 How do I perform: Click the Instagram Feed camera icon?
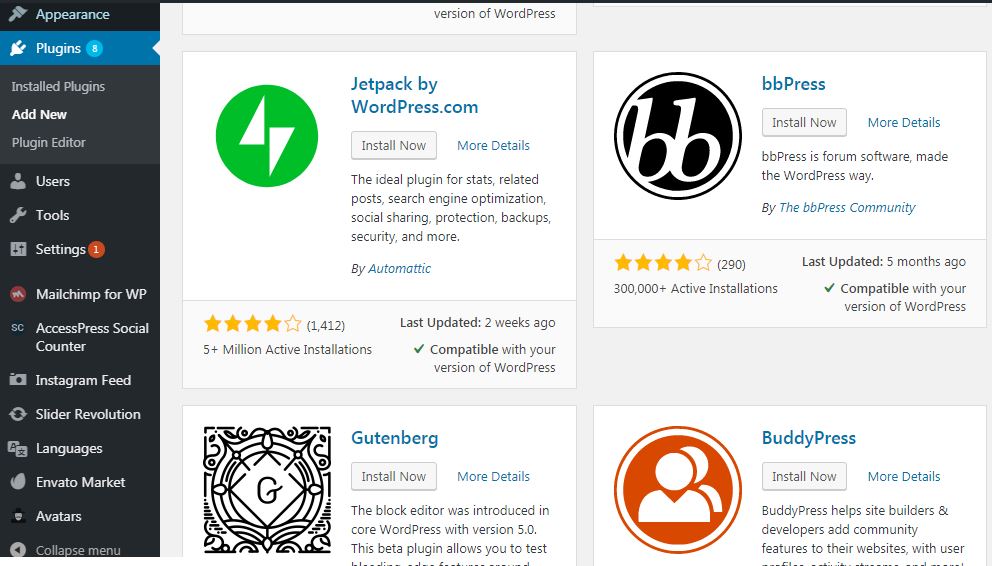18,380
